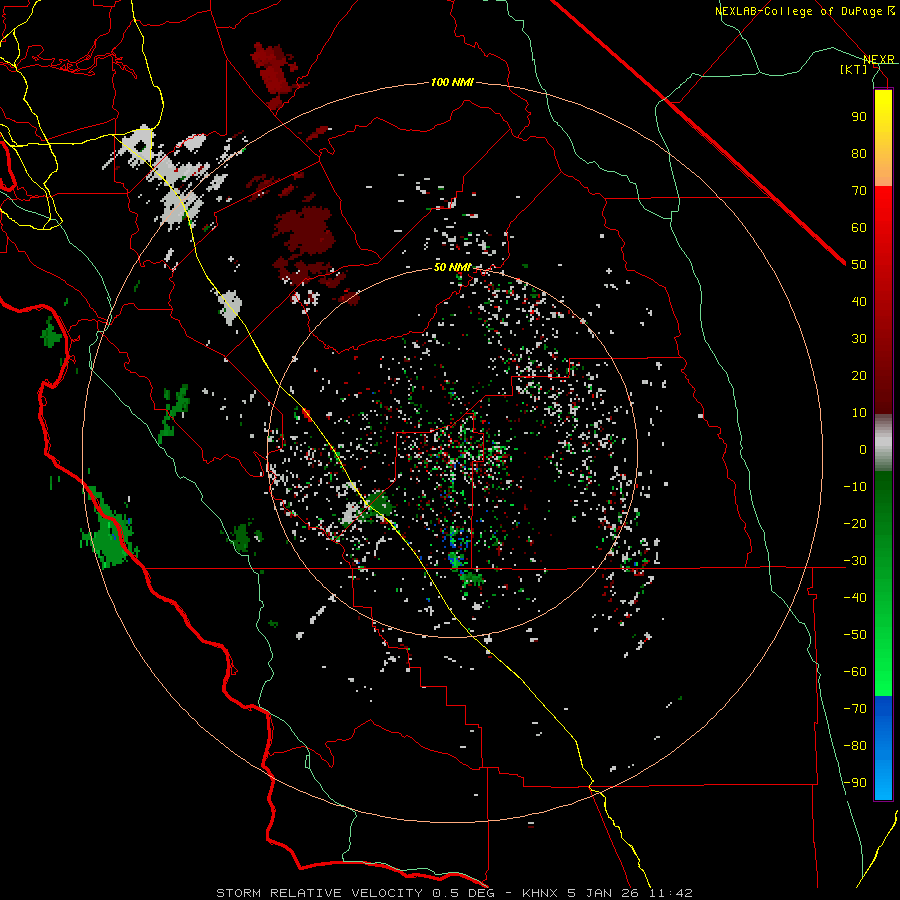900x900 pixels.
Task: Click the 70 value on velocity scale
Action: pyautogui.click(x=859, y=191)
